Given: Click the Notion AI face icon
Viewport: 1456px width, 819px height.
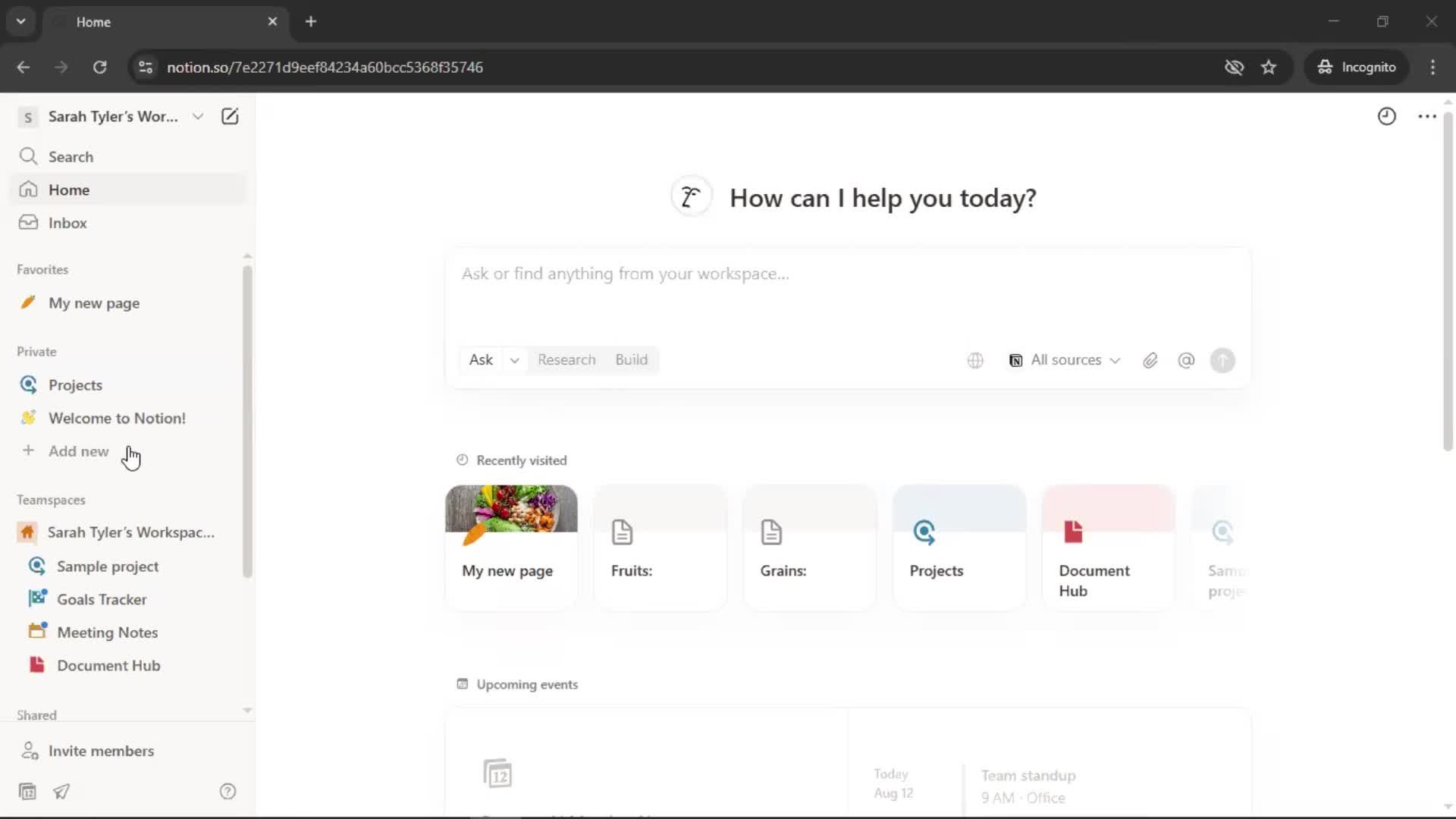Looking at the screenshot, I should point(691,197).
